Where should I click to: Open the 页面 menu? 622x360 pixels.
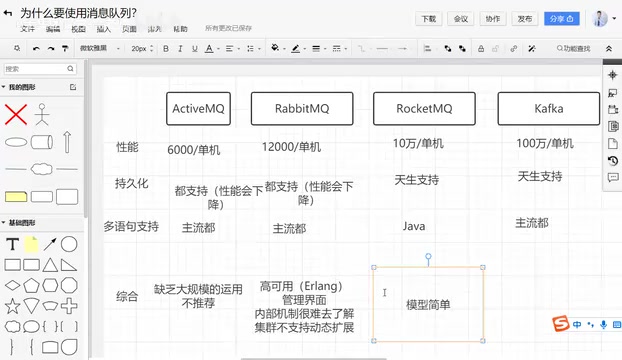pyautogui.click(x=129, y=29)
